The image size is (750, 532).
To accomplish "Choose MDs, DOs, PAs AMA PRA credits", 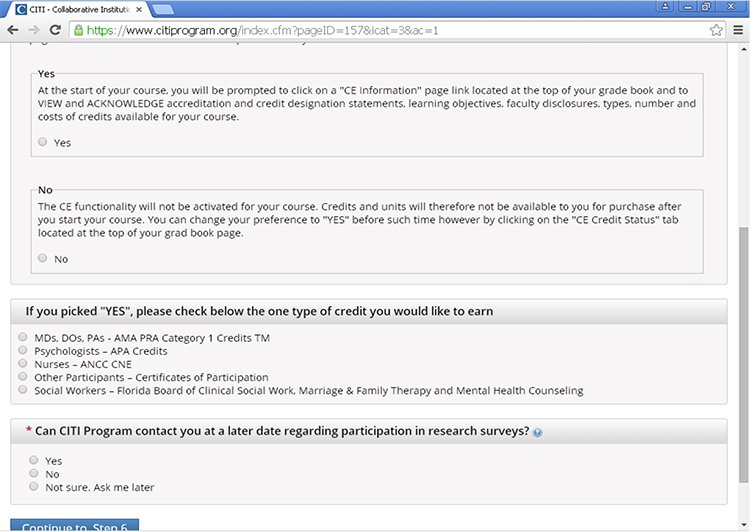I will pos(22,337).
